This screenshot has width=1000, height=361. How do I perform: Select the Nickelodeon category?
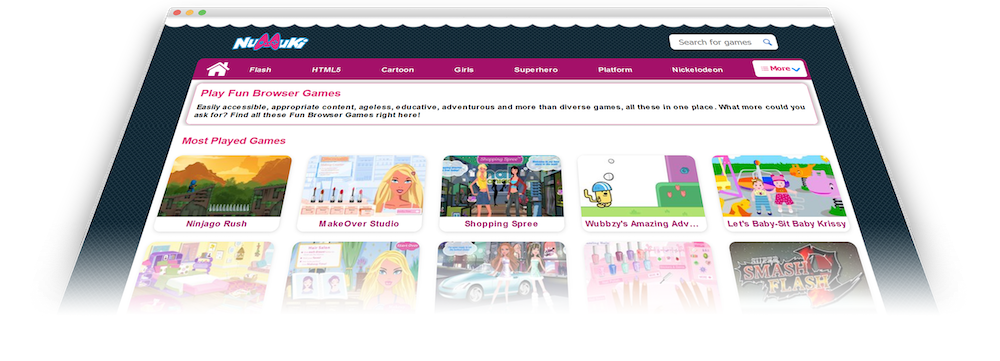pos(697,70)
